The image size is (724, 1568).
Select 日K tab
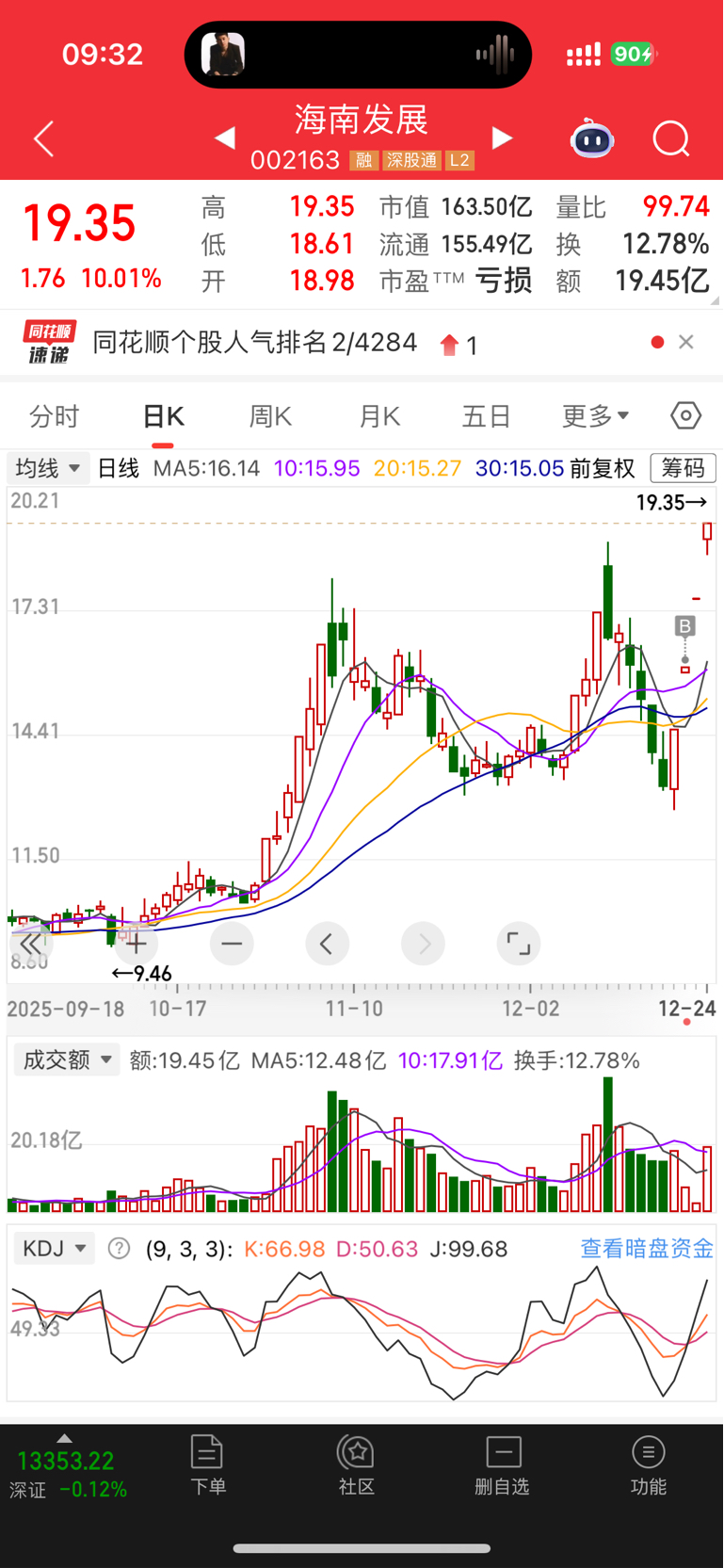click(x=163, y=416)
